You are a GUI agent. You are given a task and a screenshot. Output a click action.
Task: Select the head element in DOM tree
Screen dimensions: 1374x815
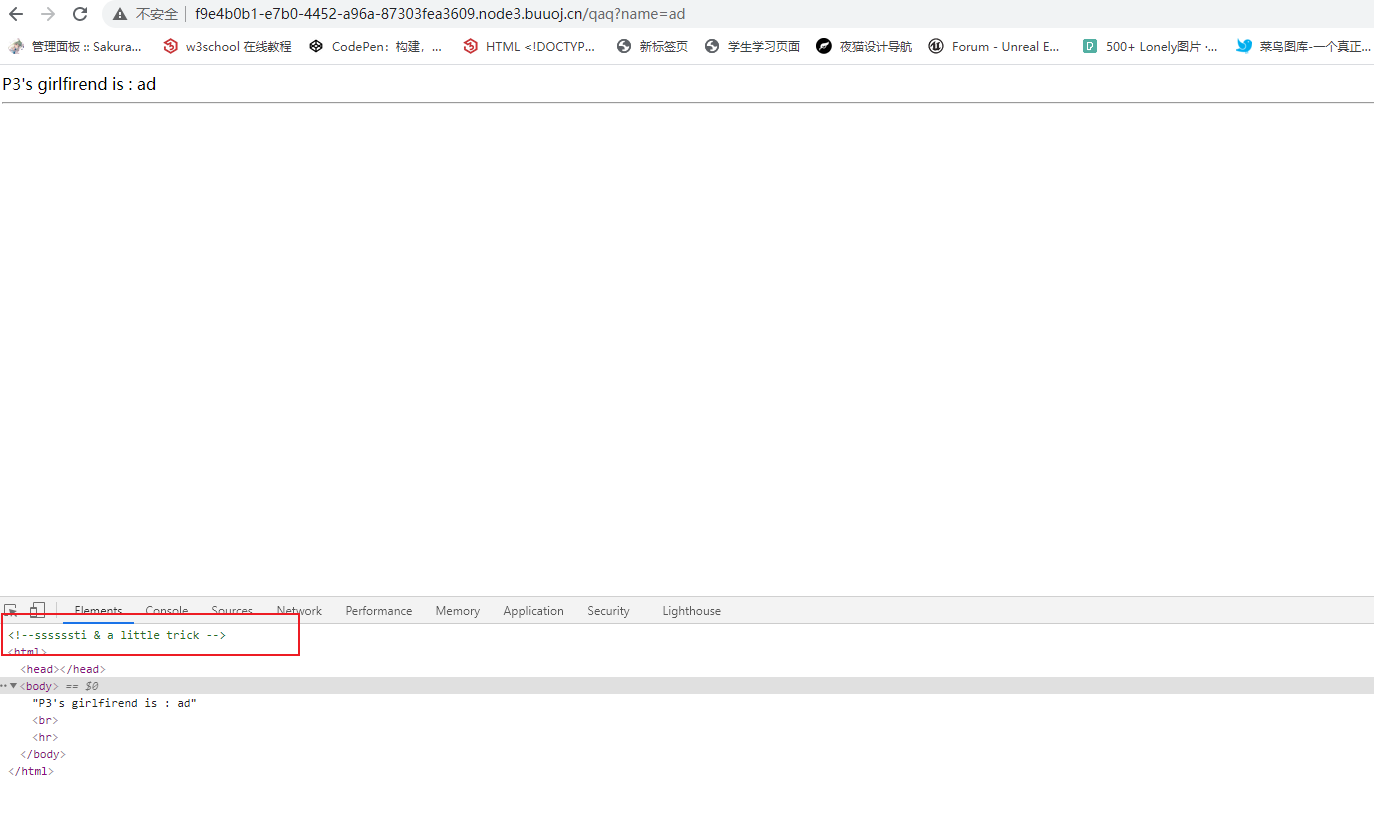click(x=62, y=669)
